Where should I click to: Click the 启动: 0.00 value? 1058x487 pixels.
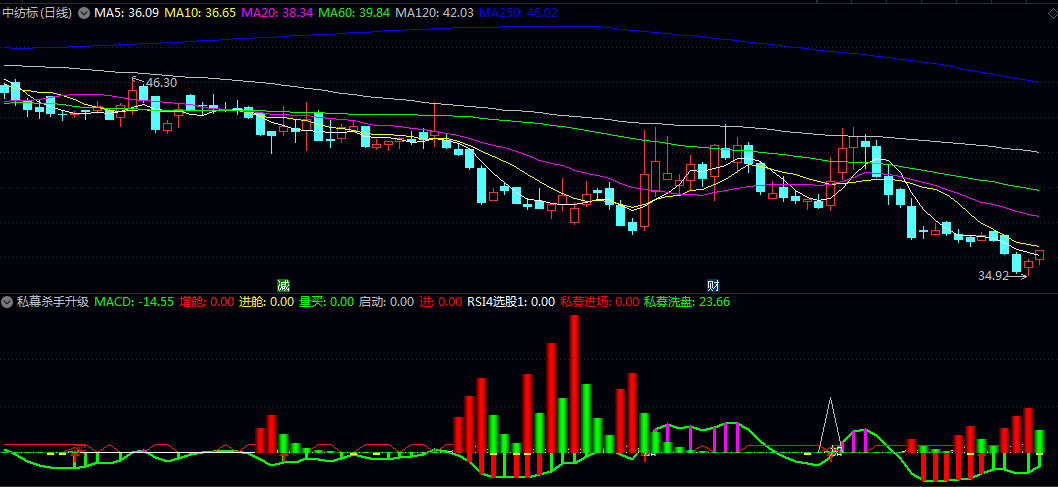pos(386,302)
